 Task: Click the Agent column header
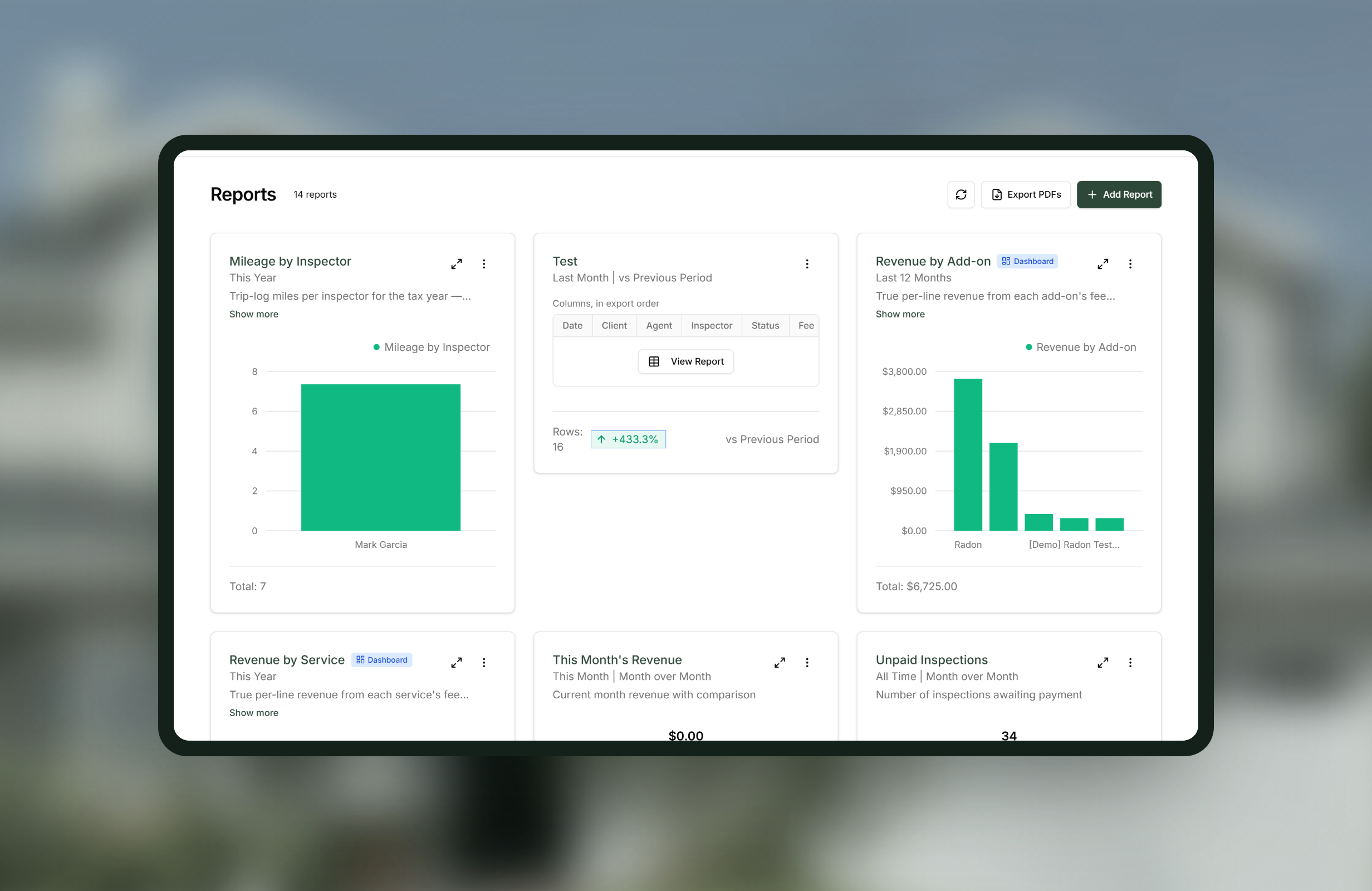point(658,325)
